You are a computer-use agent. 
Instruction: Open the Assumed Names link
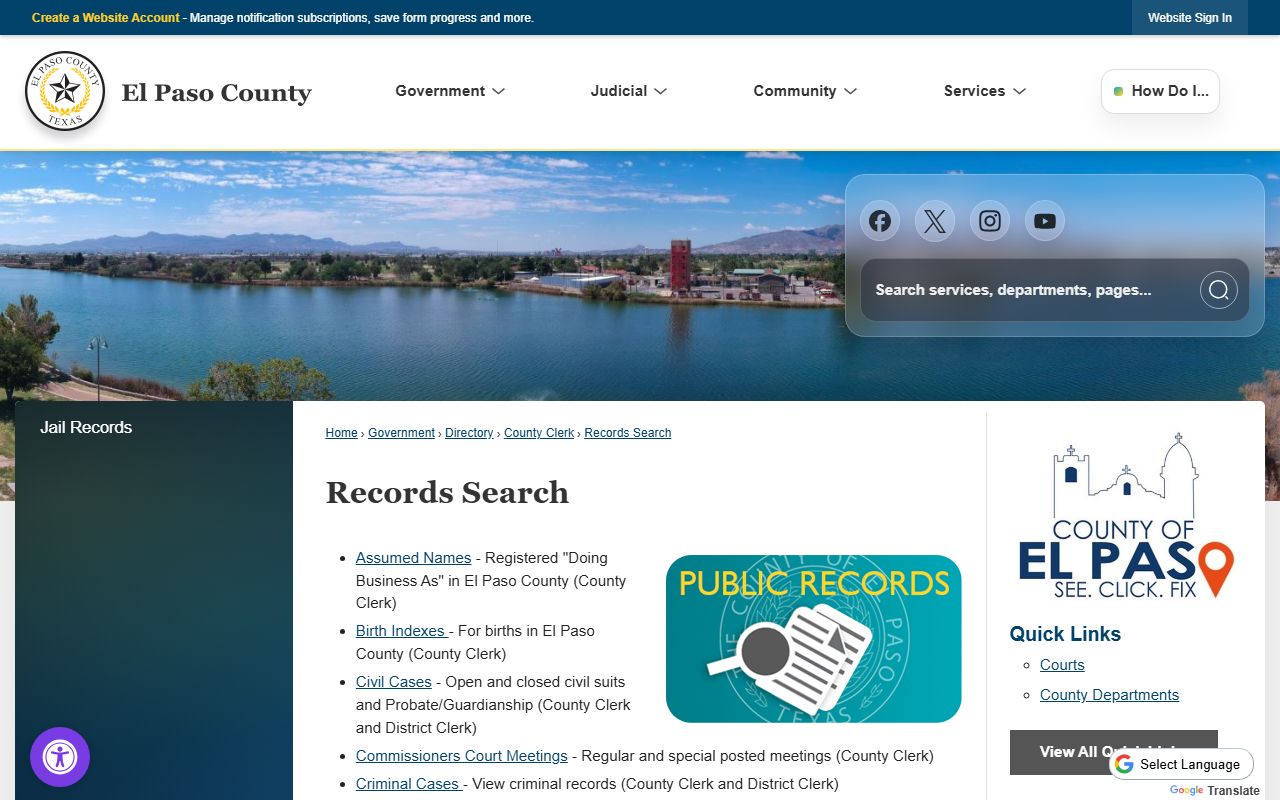tap(413, 558)
